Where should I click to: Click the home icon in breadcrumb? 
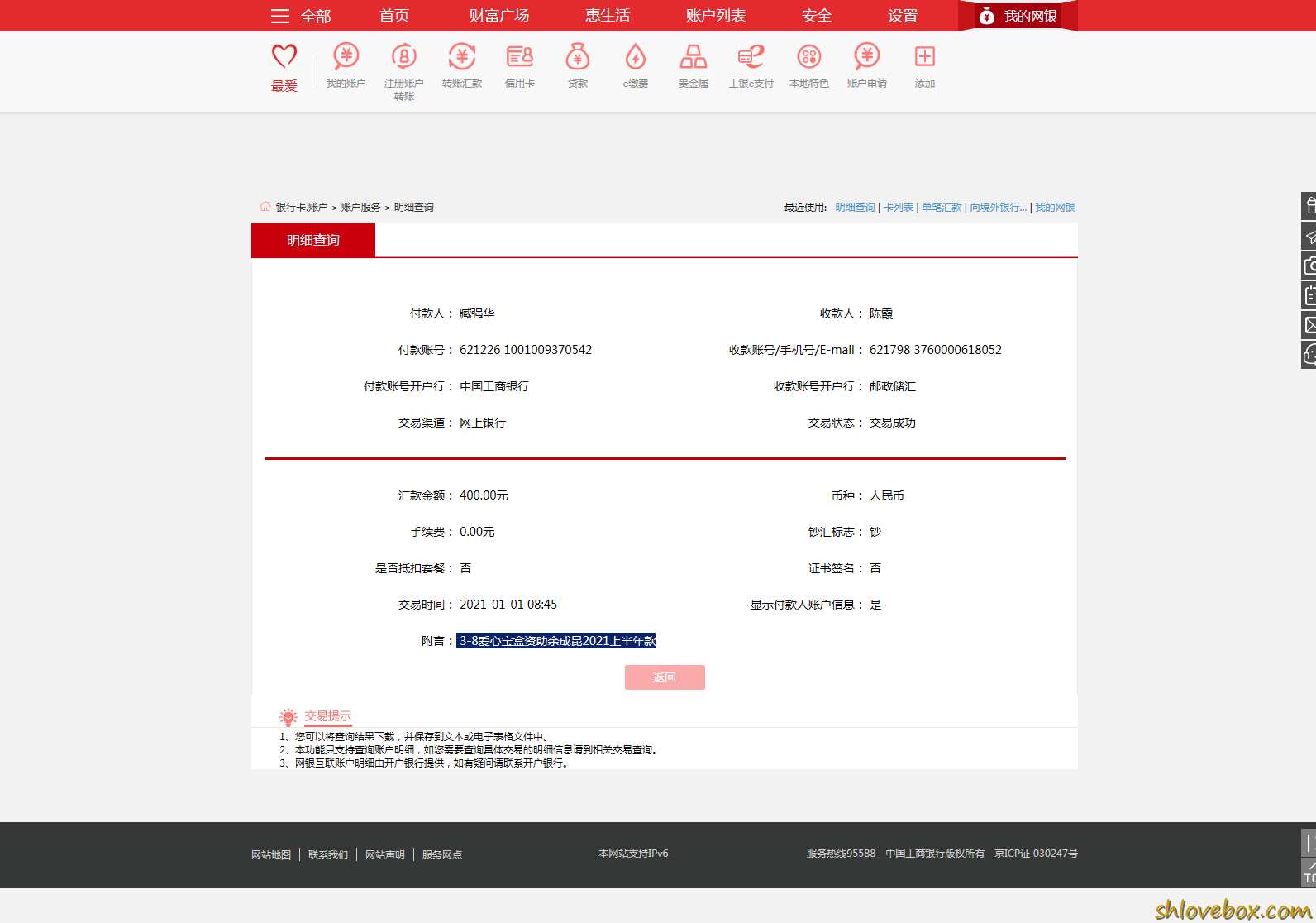[x=265, y=207]
